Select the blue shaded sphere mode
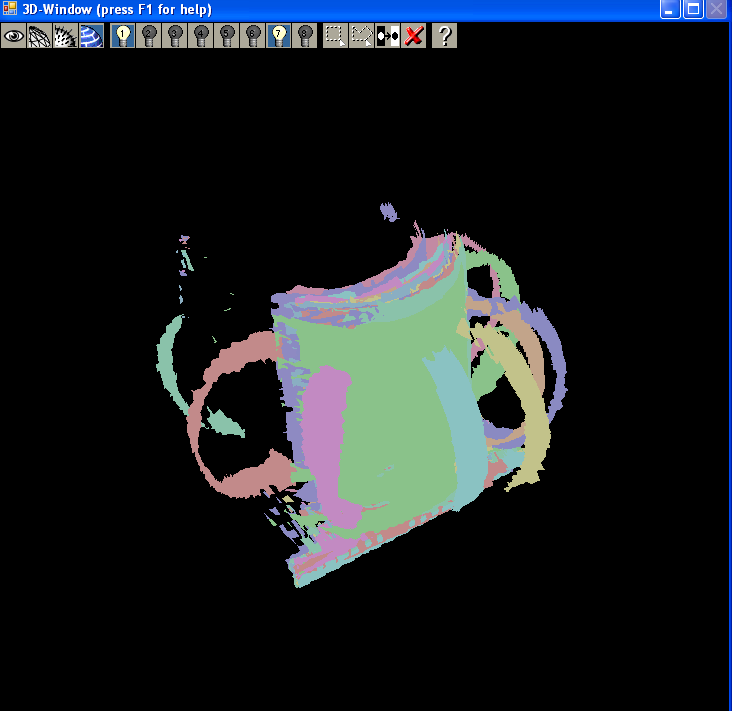The height and width of the screenshot is (711, 732). point(92,35)
